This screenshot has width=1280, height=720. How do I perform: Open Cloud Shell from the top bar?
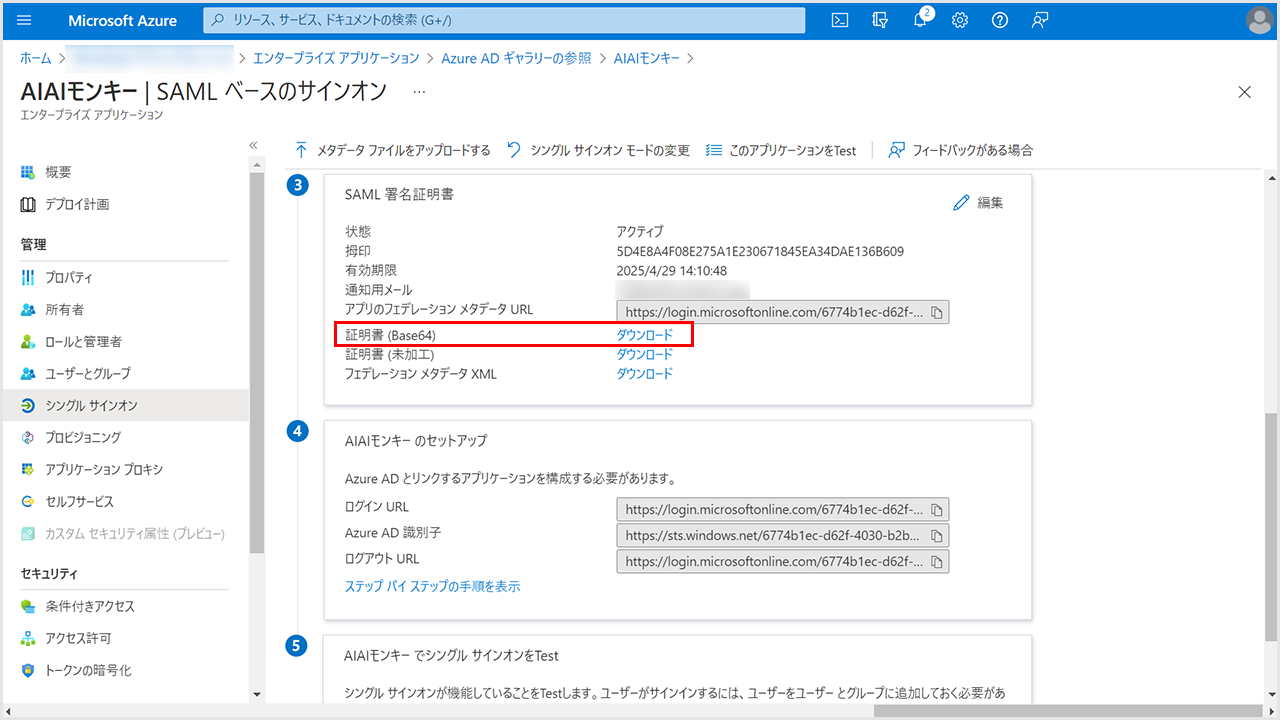[x=841, y=20]
